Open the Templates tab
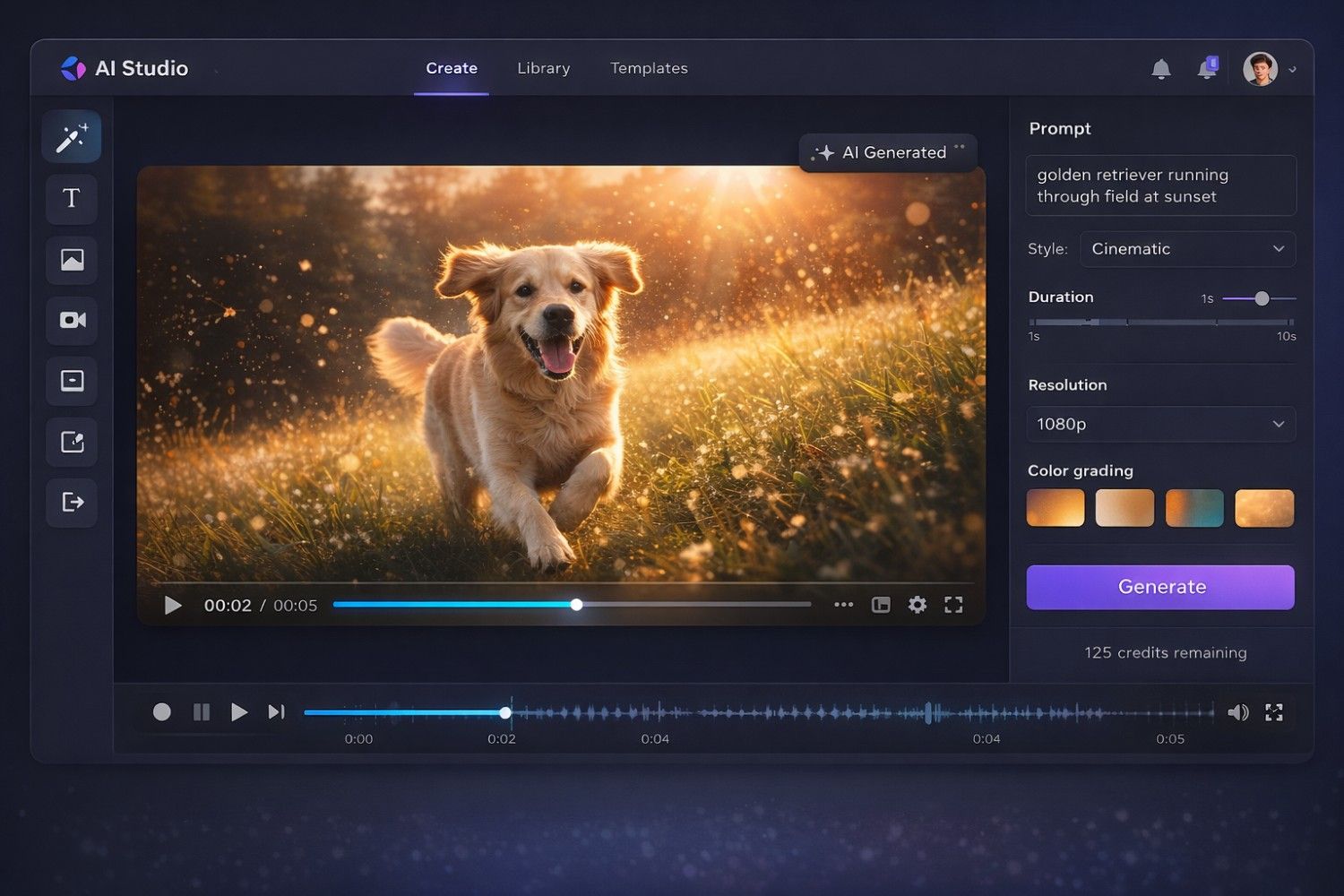Screen dimensions: 1344x896 tap(649, 68)
